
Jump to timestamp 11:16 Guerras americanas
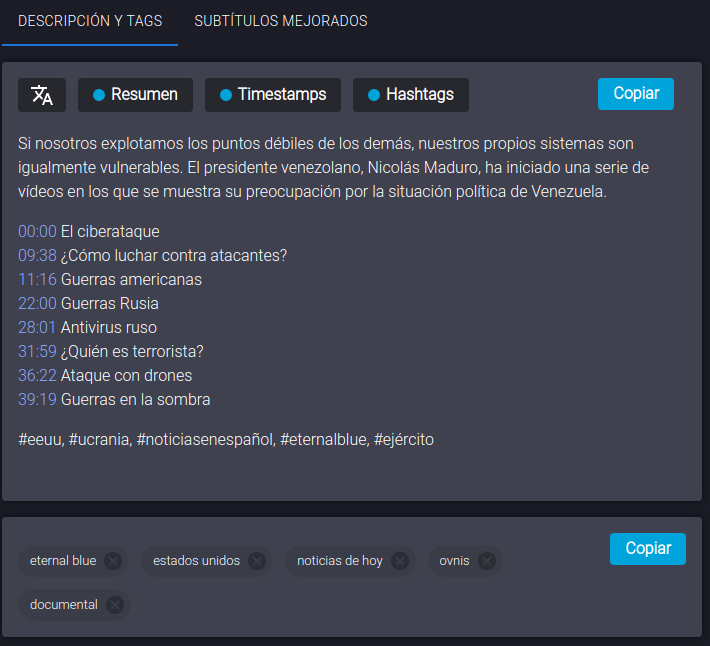[x=37, y=280]
